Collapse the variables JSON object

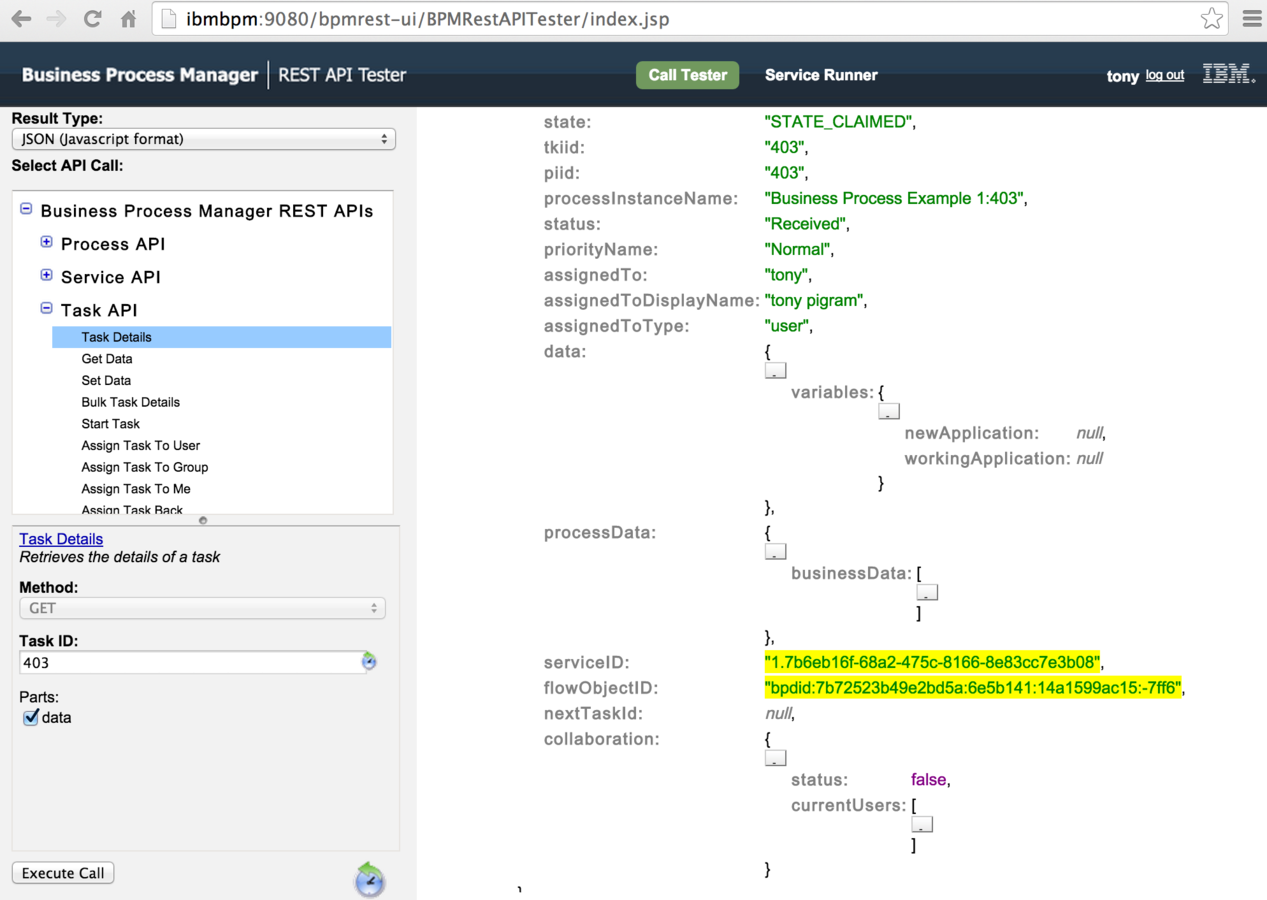click(x=889, y=411)
